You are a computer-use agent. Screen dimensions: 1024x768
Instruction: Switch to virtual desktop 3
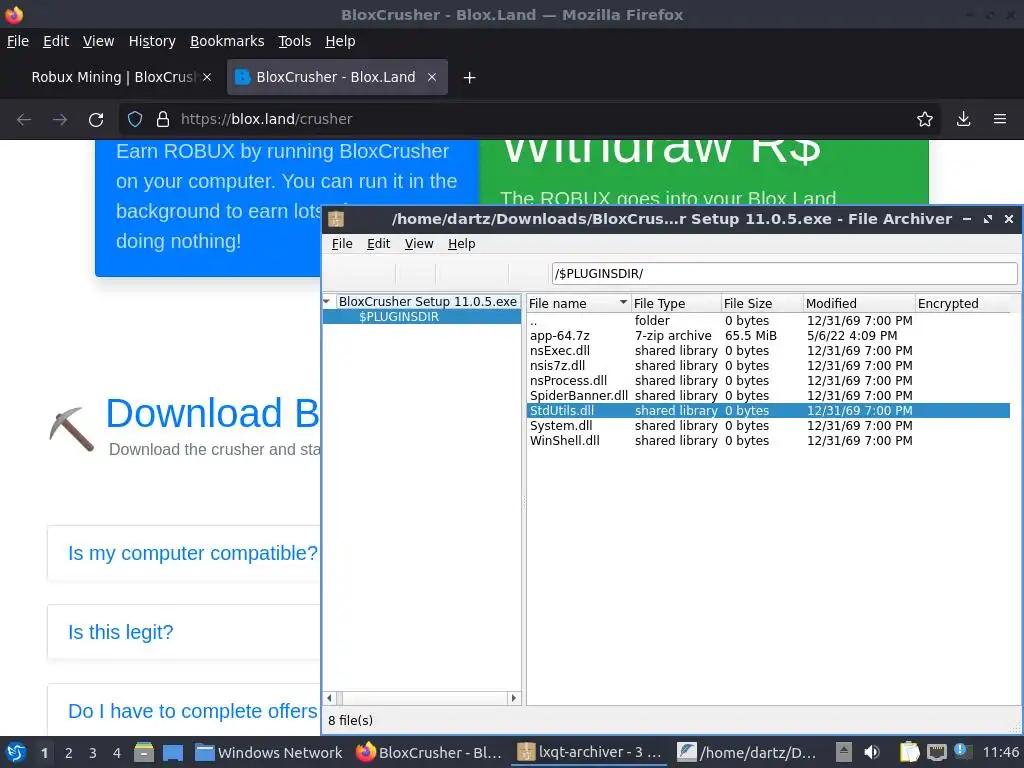92,753
